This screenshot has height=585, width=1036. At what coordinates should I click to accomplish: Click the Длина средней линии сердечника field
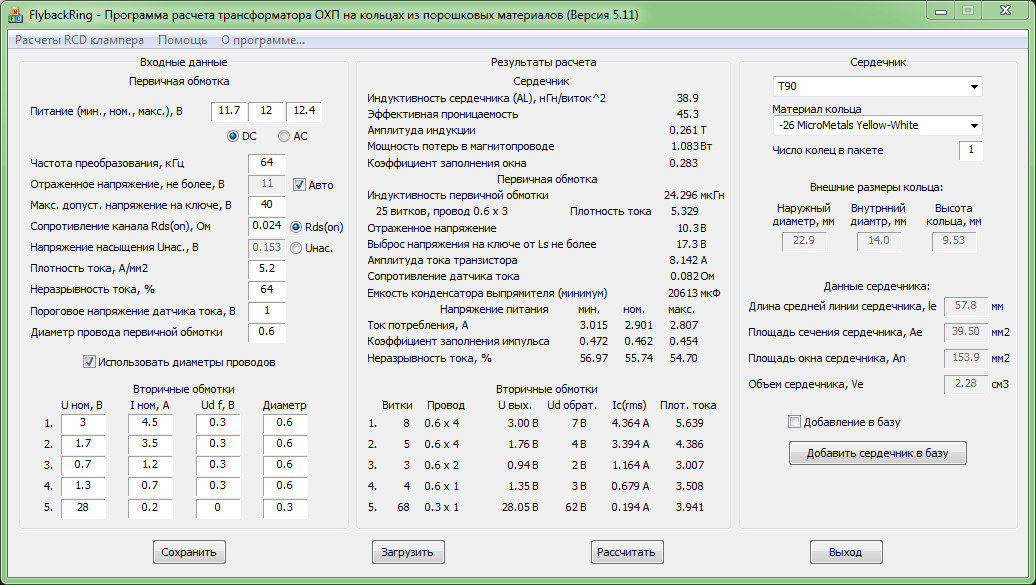click(965, 306)
